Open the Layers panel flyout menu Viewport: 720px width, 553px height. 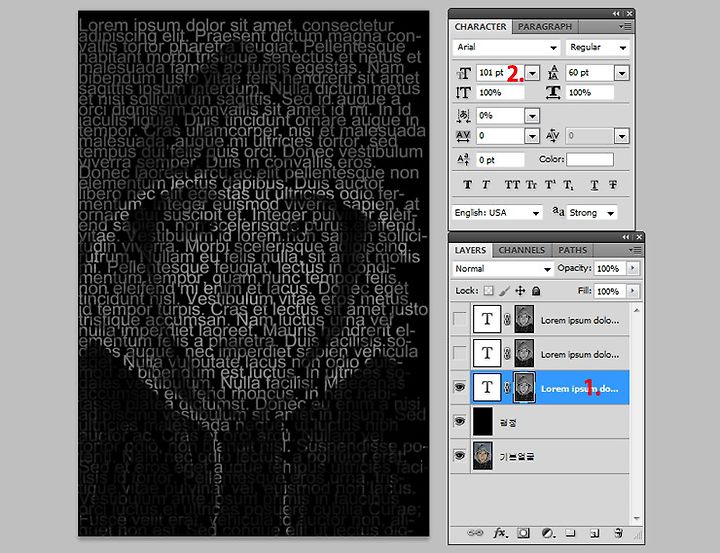635,250
